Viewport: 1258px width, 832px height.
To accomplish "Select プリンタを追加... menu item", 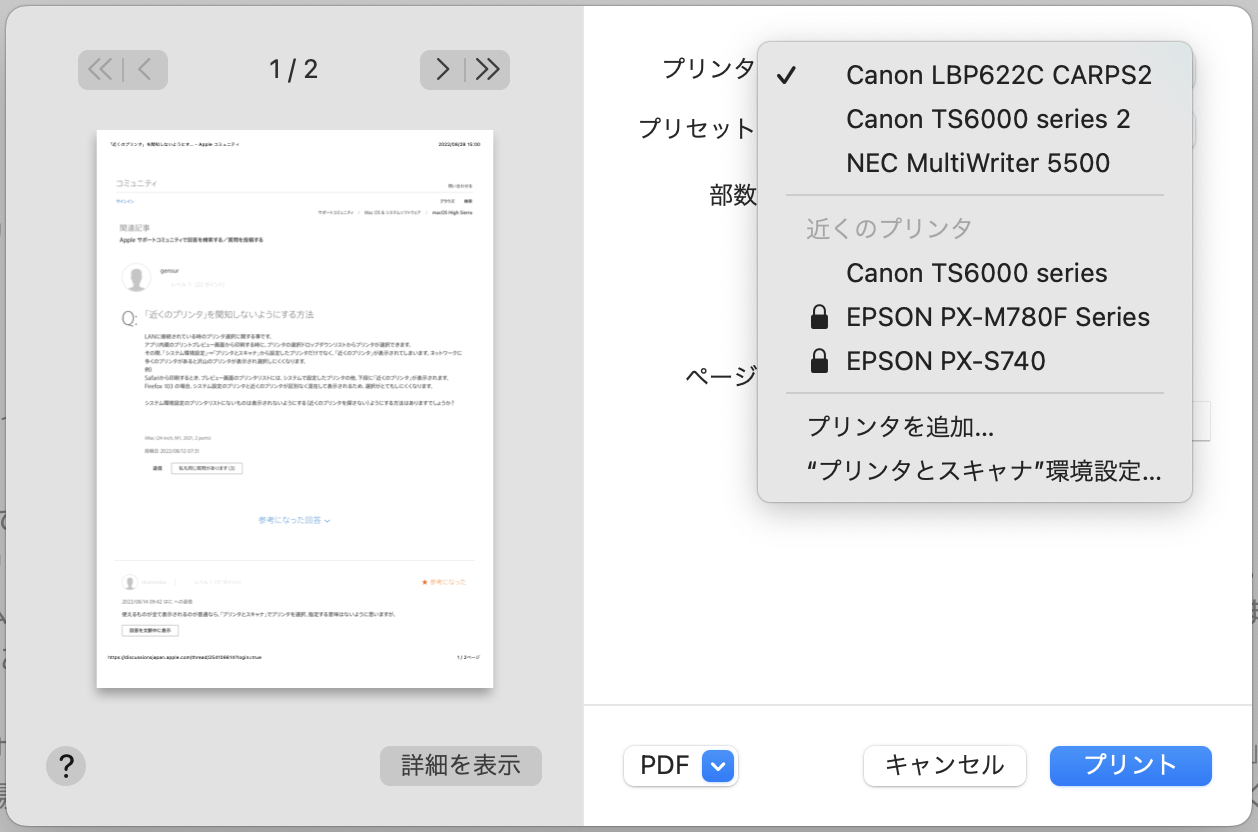I will click(975, 427).
